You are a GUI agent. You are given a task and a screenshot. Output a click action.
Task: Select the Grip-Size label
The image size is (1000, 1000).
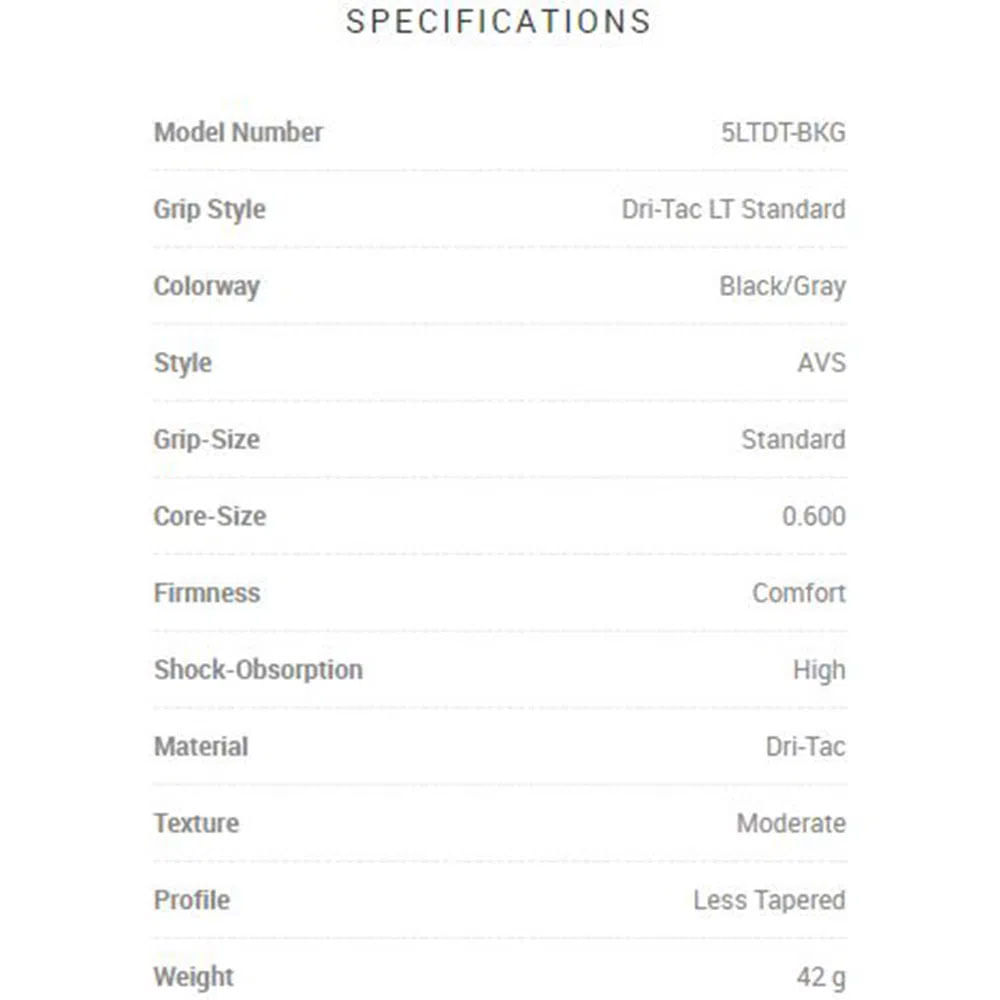207,441
